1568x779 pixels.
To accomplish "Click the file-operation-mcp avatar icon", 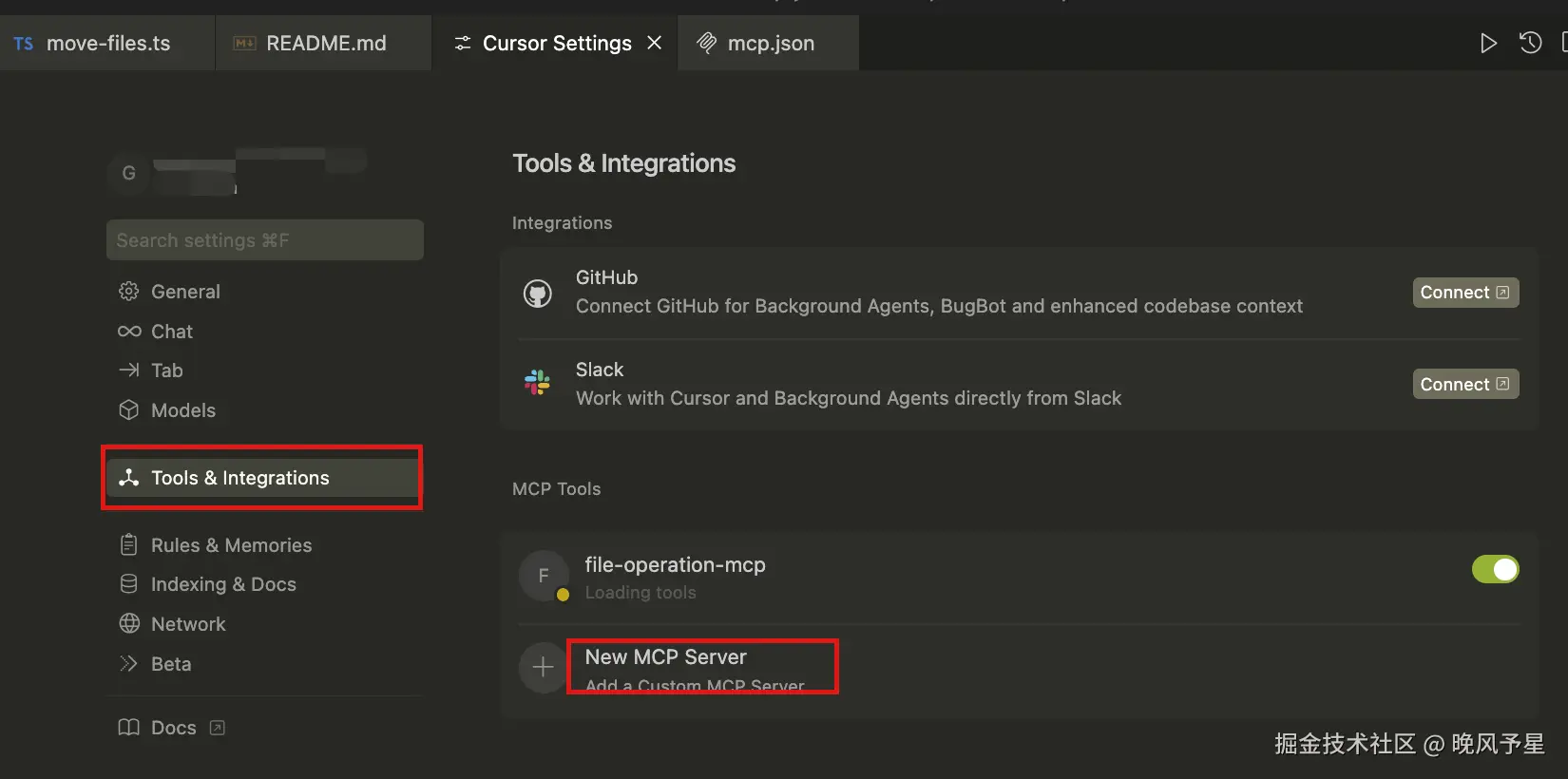I will pos(544,576).
